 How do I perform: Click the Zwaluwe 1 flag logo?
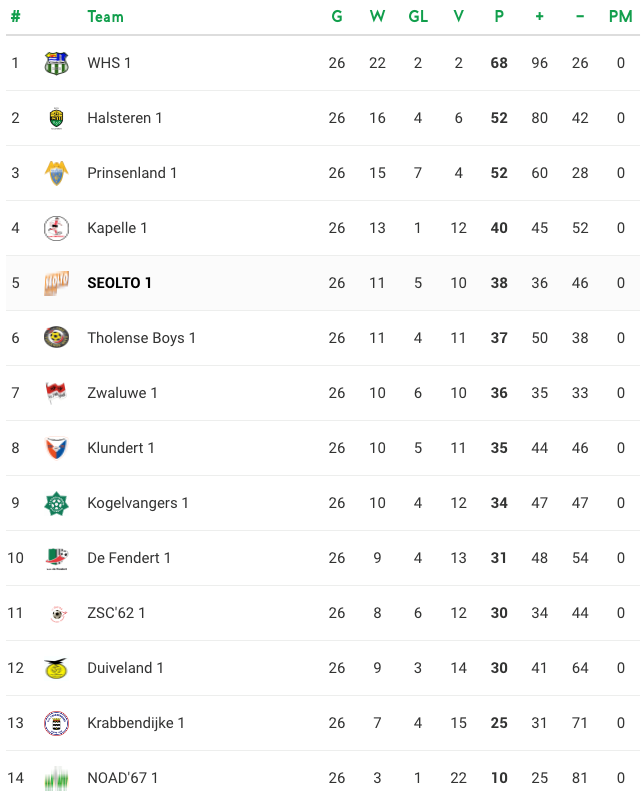pyautogui.click(x=56, y=393)
